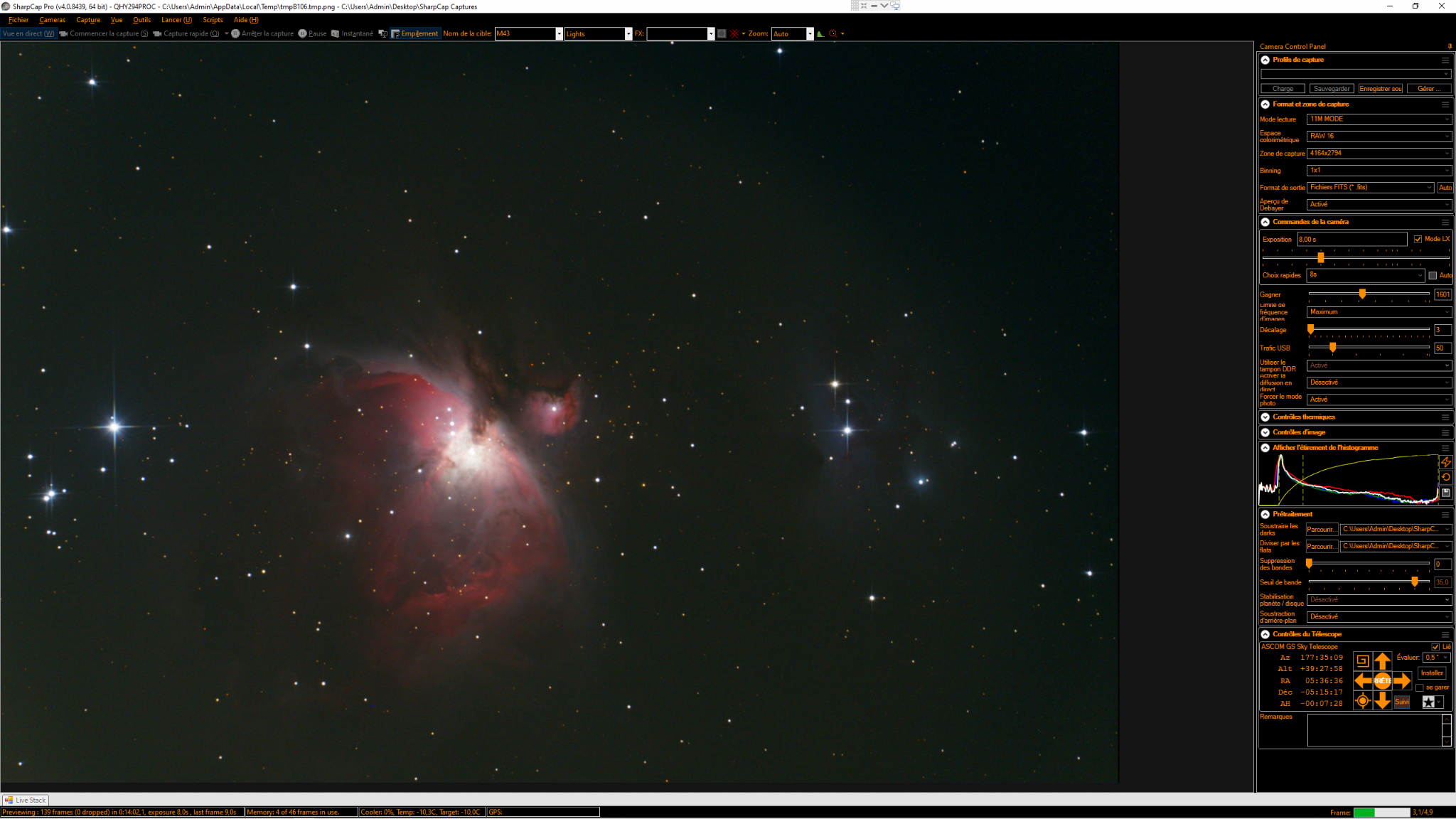Click Parcourir for Diviser par les flats
Viewport: 1456px width, 819px height.
pyautogui.click(x=1321, y=546)
